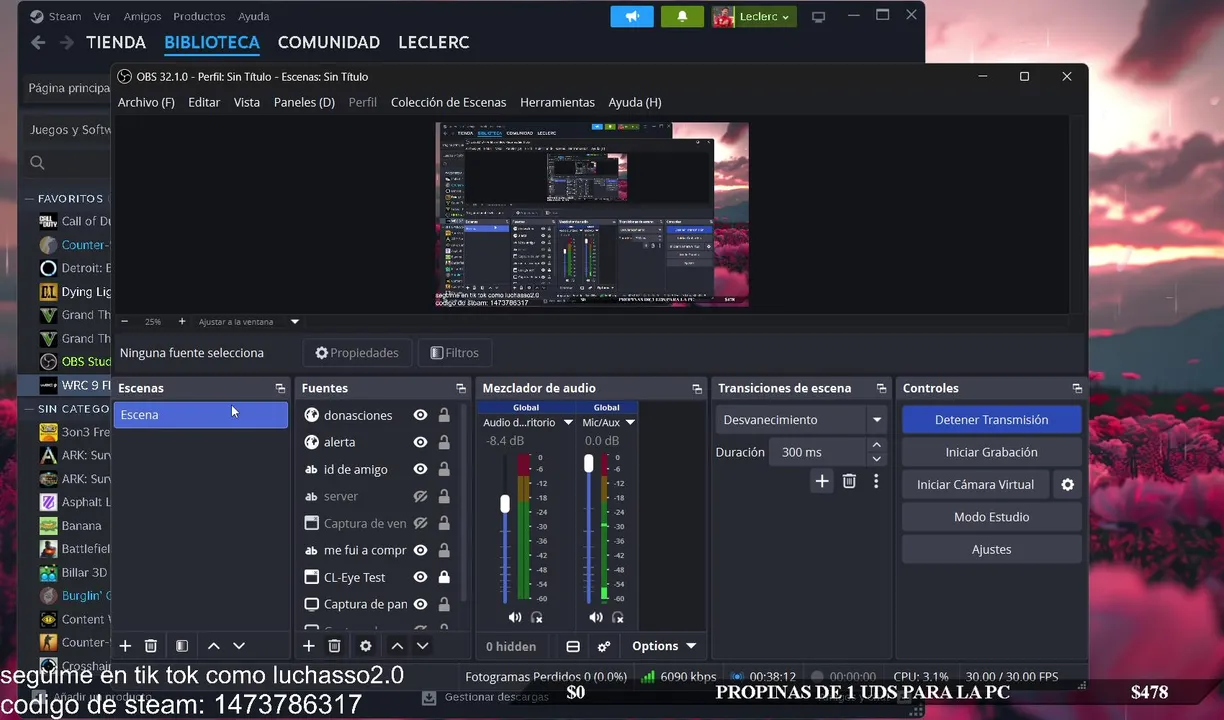
Task: Open the Desvanecimiento transition dropdown
Action: (x=877, y=420)
